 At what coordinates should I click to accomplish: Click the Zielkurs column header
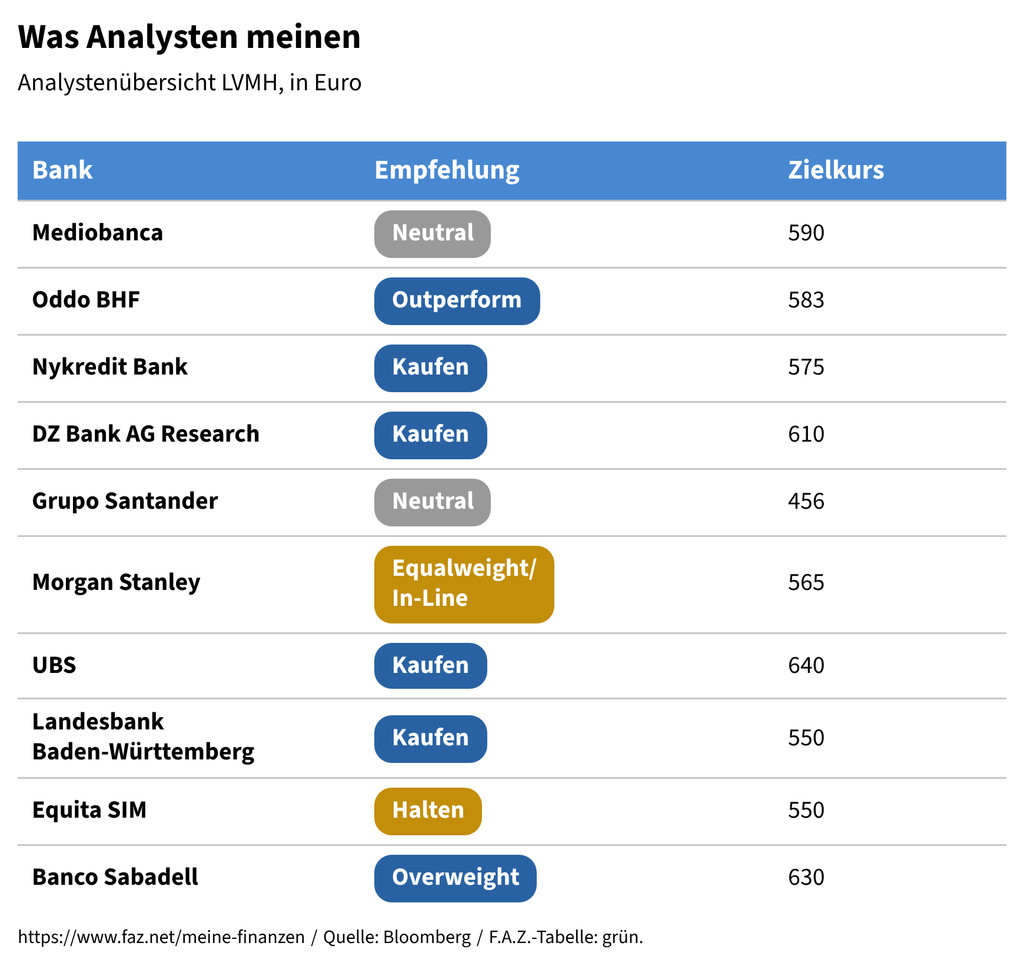pos(835,170)
